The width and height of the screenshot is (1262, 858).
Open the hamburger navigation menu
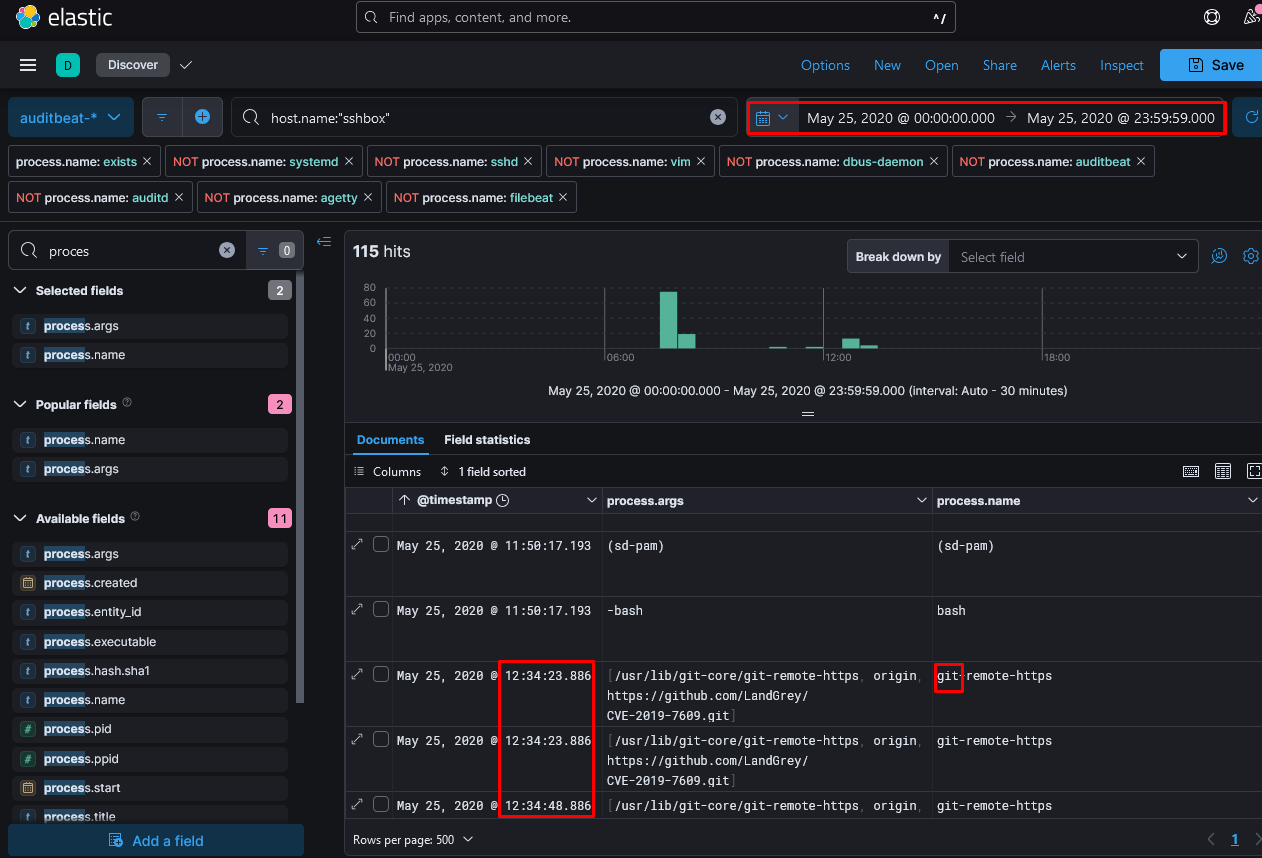tap(28, 65)
